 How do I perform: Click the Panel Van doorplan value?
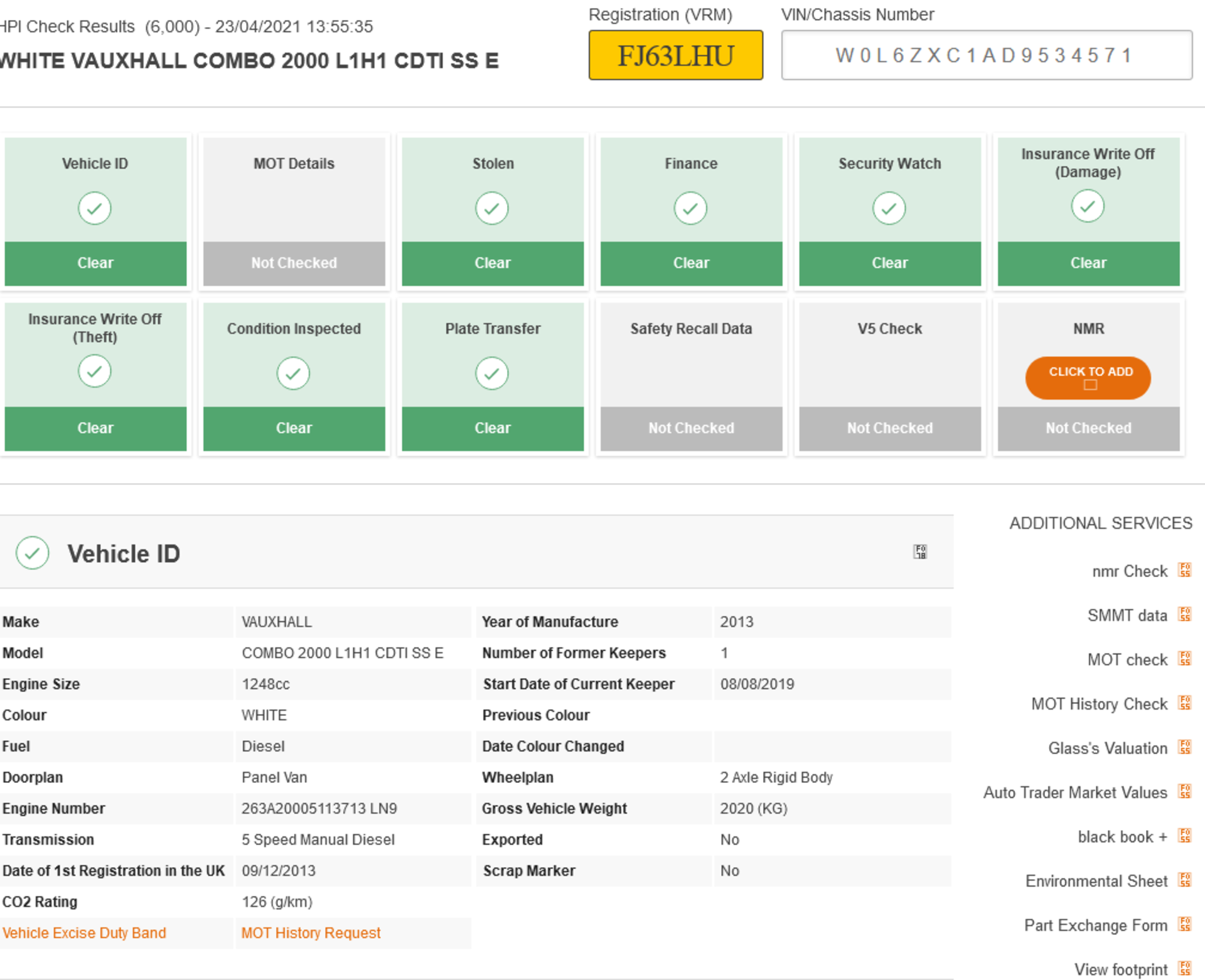tap(274, 777)
